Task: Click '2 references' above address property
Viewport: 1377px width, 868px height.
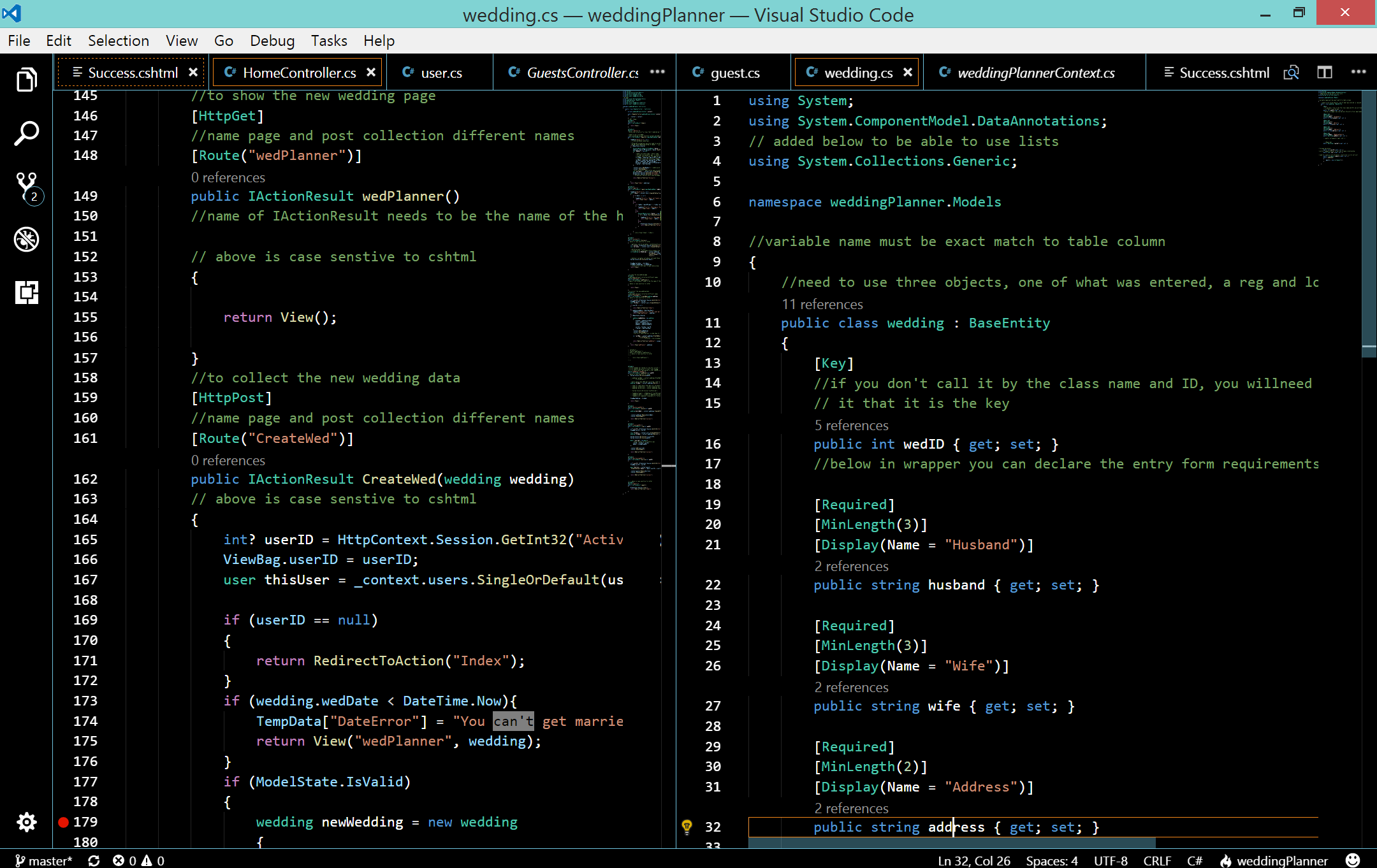Action: click(x=852, y=808)
